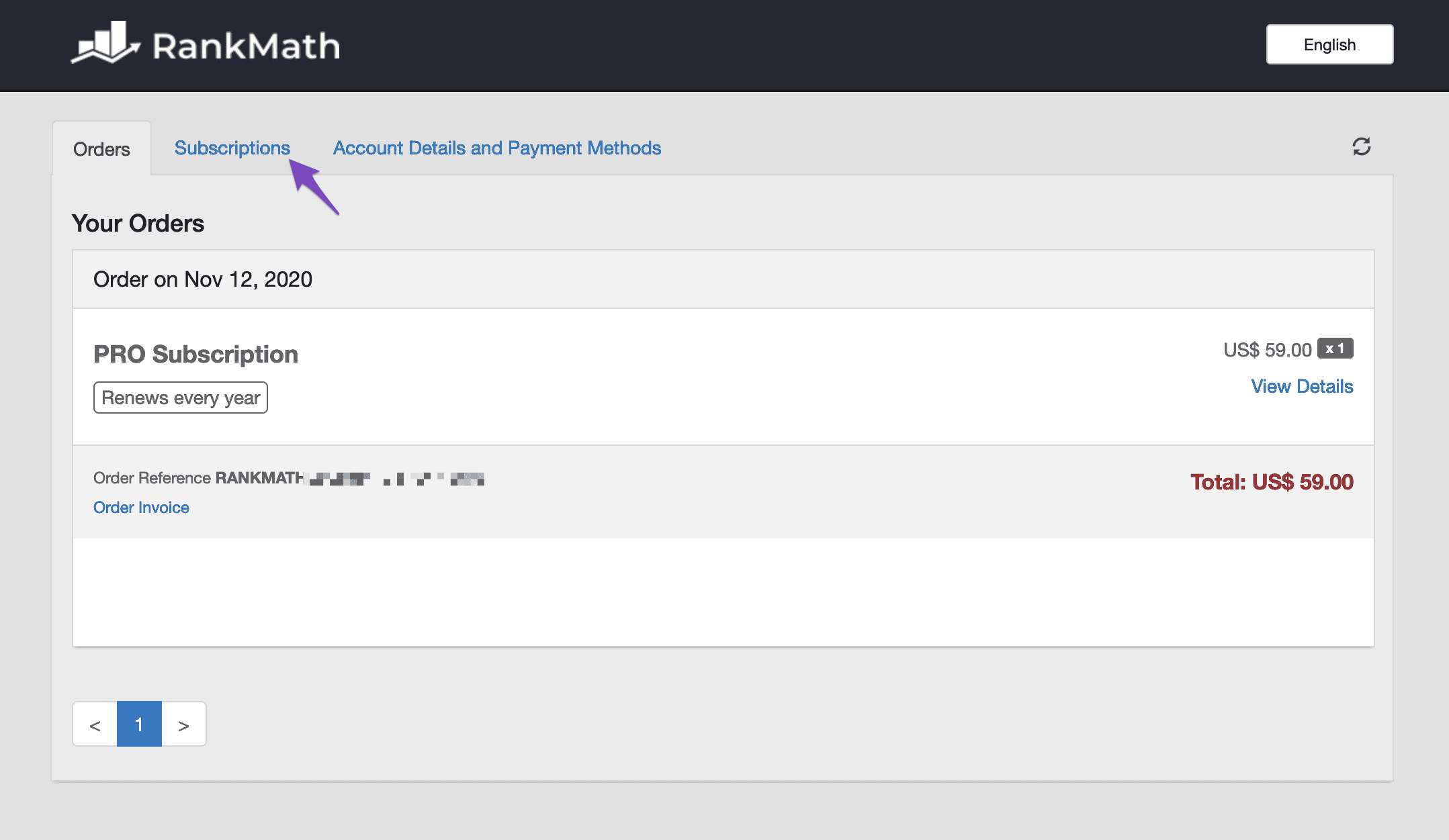Click the total price US$ 59.00 display
The height and width of the screenshot is (840, 1449).
pos(1271,481)
